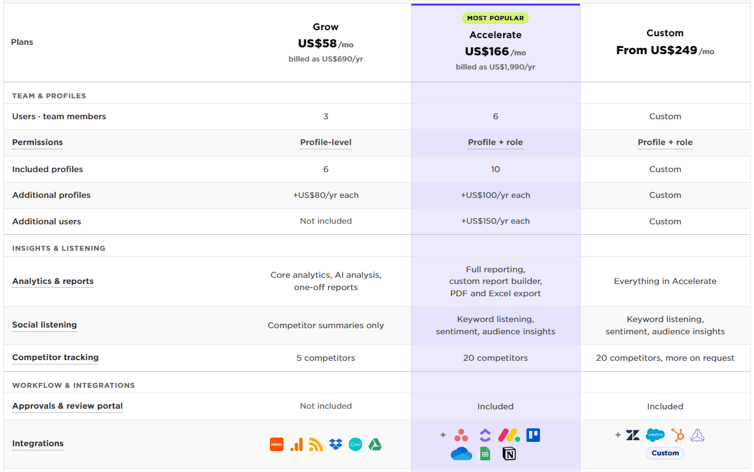Click the Google Drive icon

point(375,444)
